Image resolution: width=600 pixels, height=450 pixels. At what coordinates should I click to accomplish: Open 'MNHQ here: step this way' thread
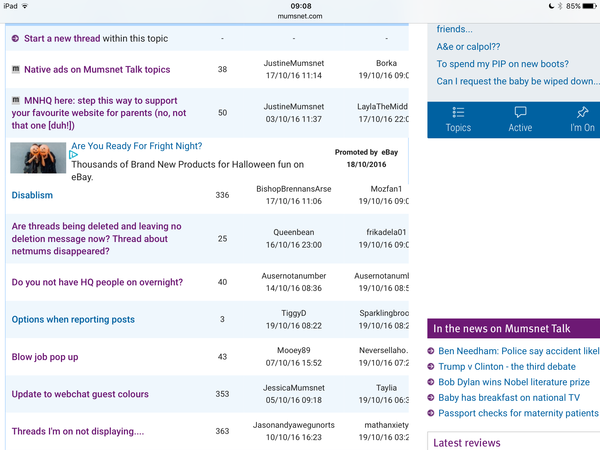[x=99, y=113]
